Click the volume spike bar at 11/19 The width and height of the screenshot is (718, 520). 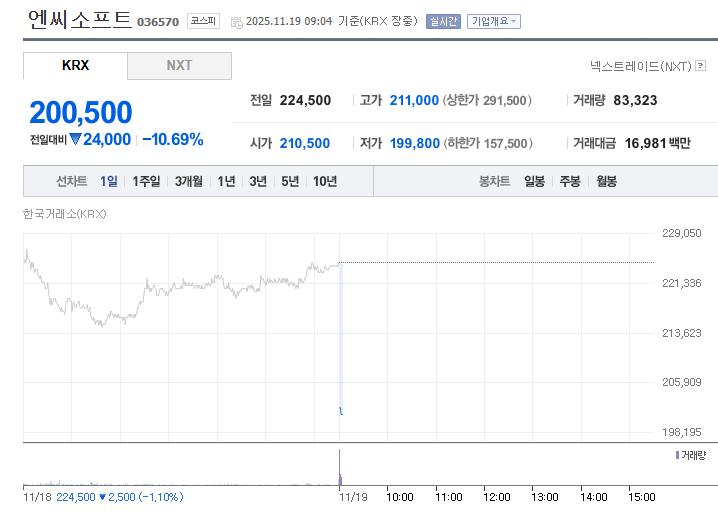(340, 468)
